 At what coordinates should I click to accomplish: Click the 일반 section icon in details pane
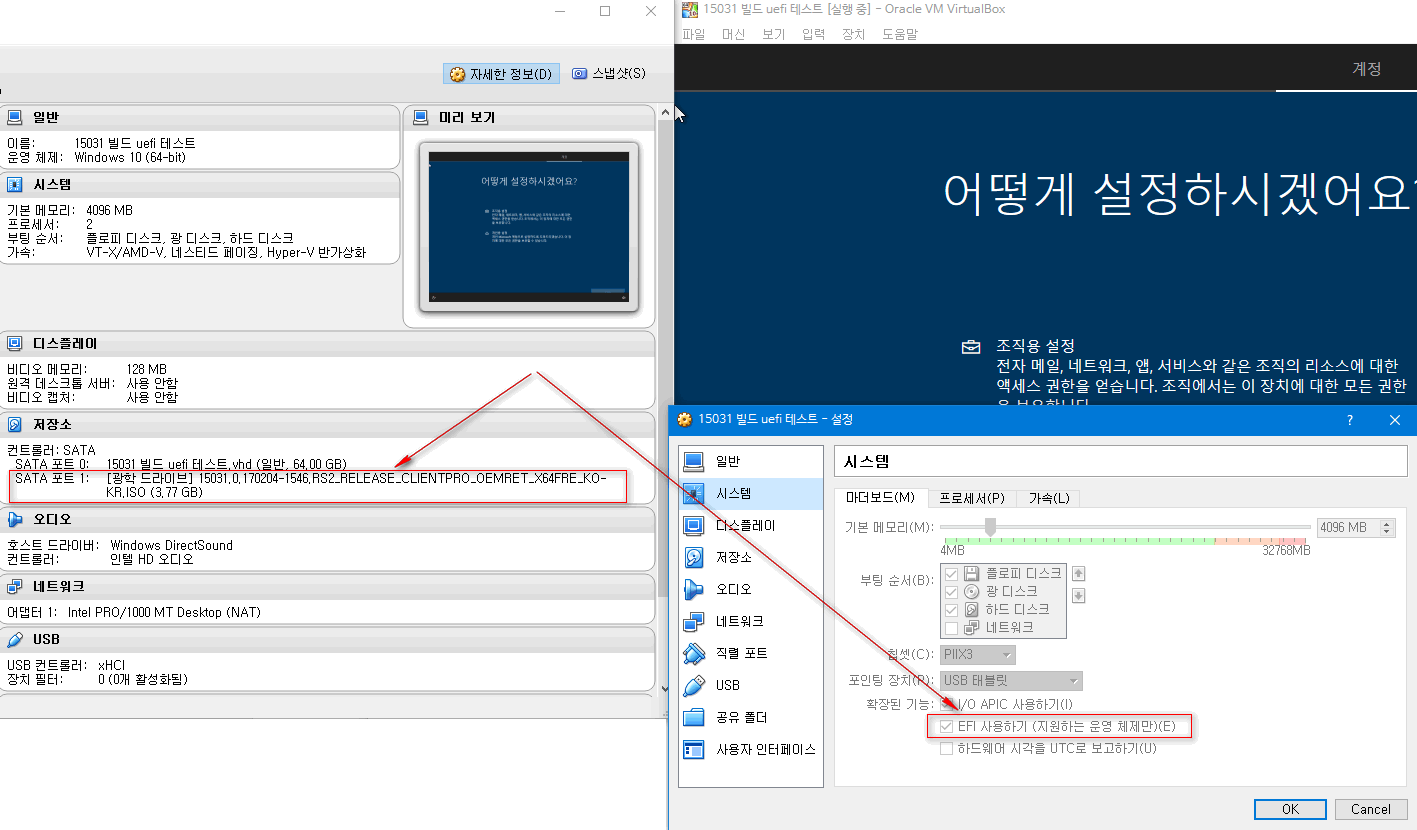[15, 117]
